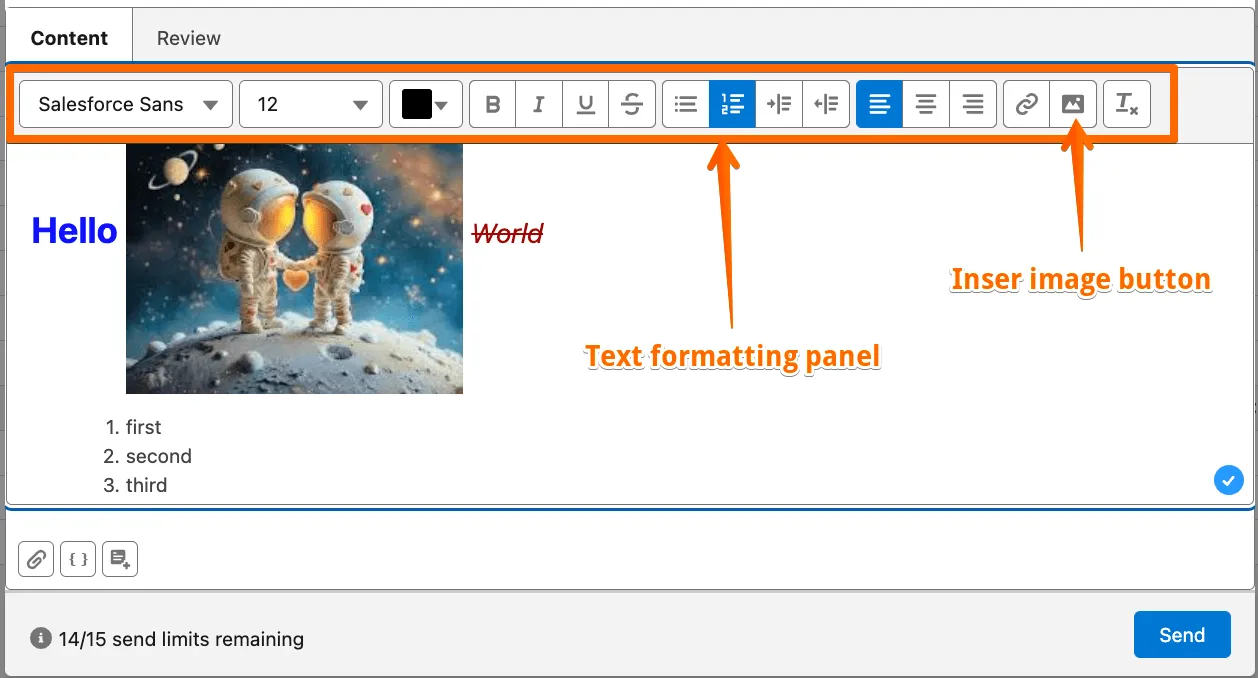Image resolution: width=1258 pixels, height=678 pixels.
Task: Toggle italic formatting
Action: (539, 104)
